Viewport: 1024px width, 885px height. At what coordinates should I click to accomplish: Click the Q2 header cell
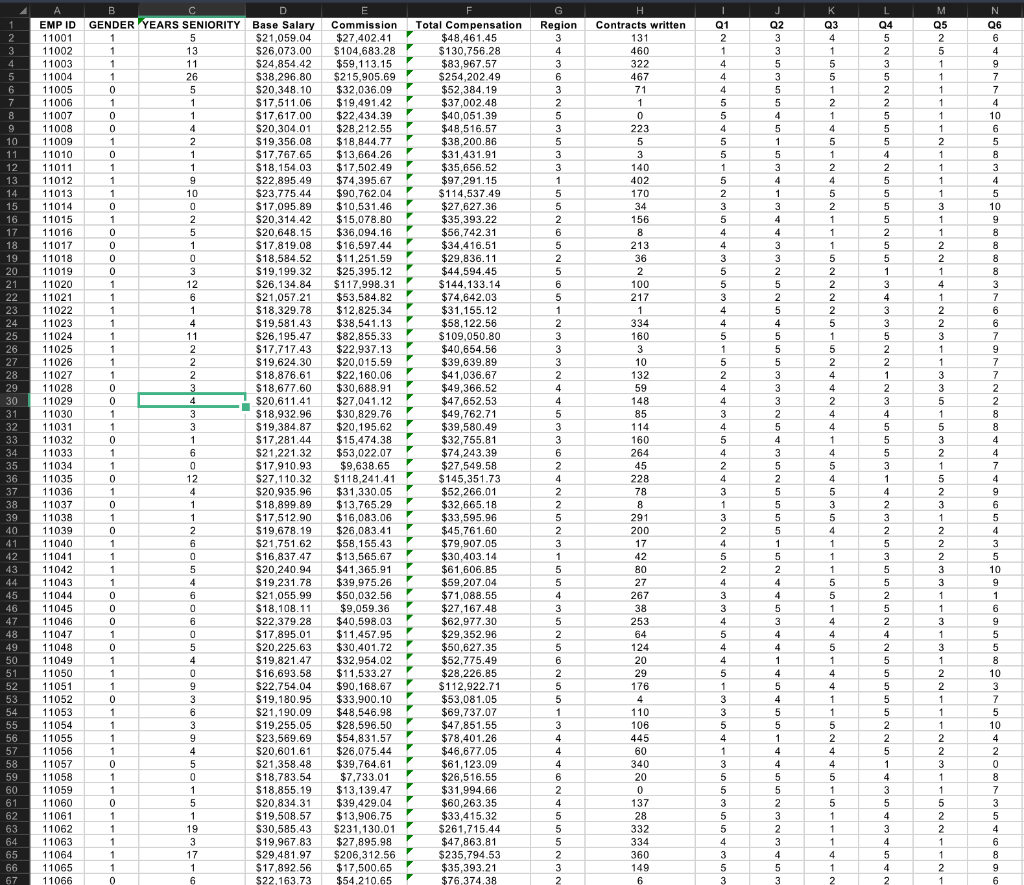(776, 25)
